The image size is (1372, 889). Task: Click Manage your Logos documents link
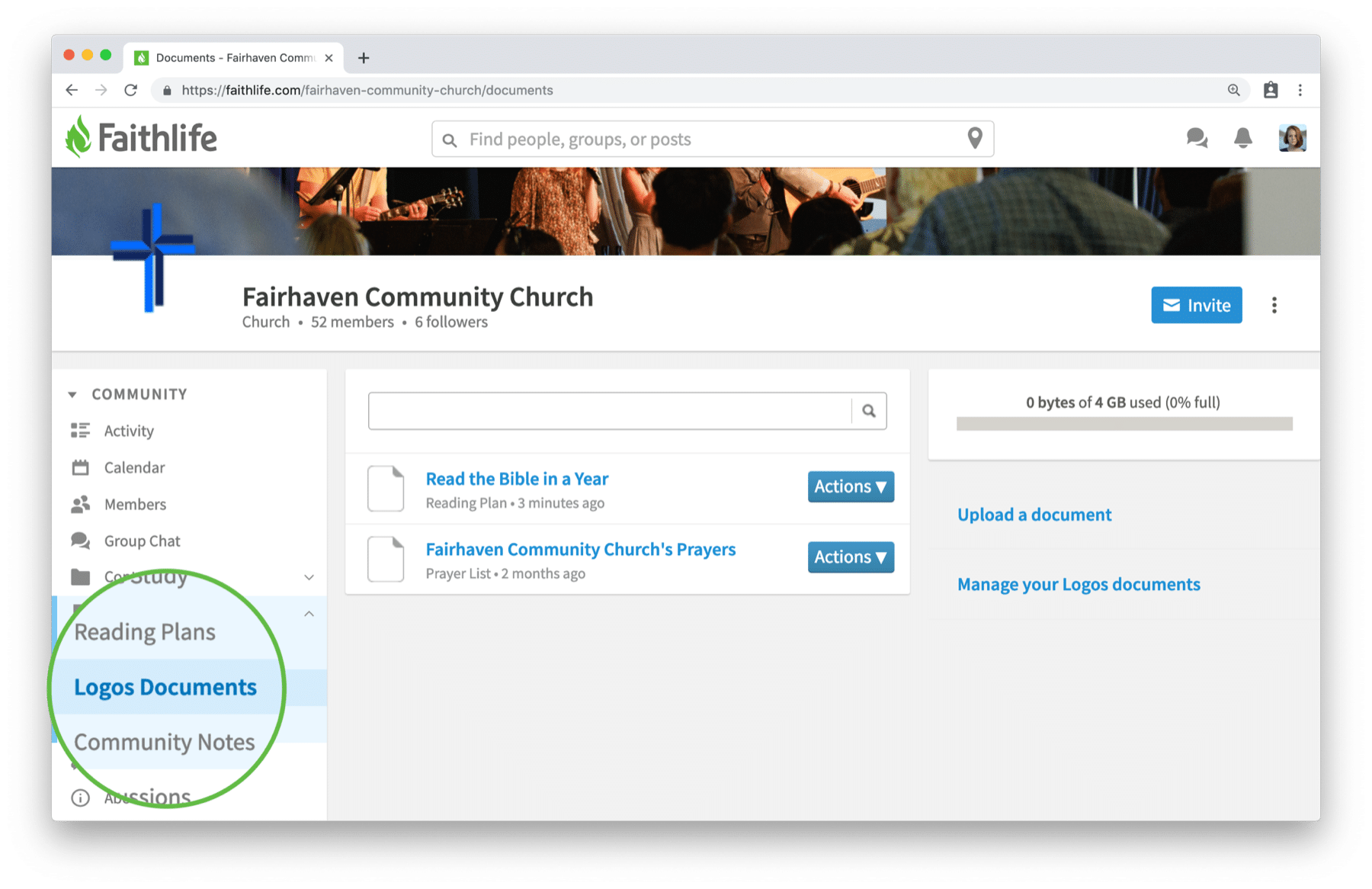click(x=1079, y=585)
